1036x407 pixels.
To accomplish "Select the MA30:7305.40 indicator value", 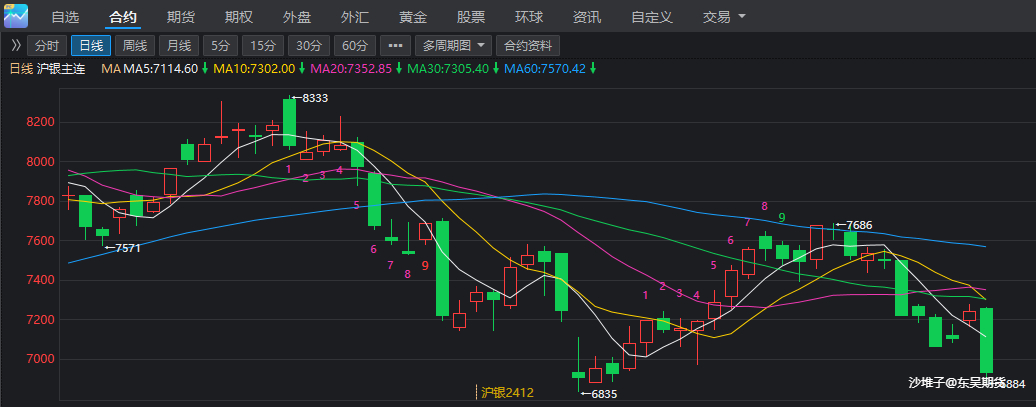I will (449, 69).
